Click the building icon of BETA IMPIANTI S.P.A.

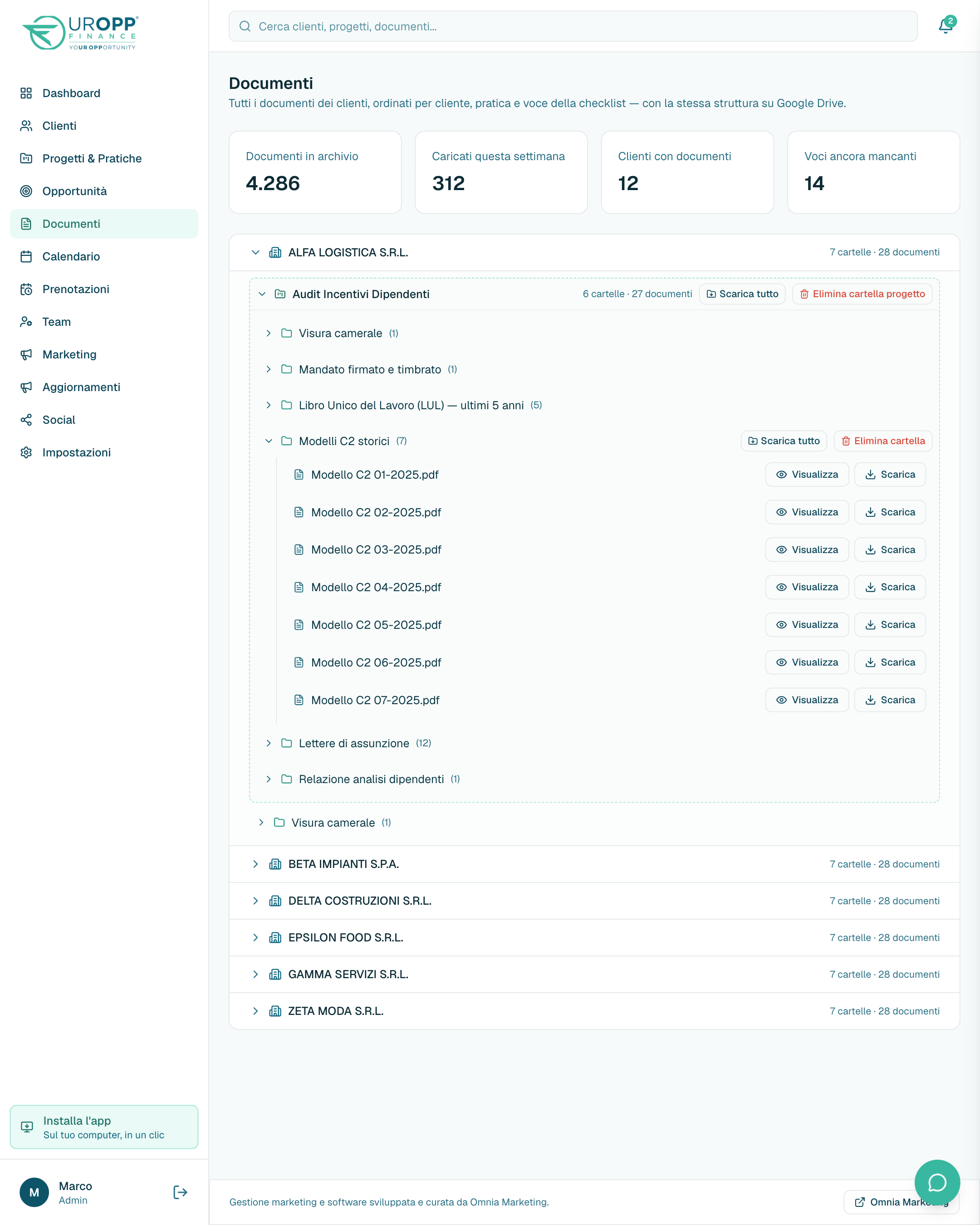point(275,864)
